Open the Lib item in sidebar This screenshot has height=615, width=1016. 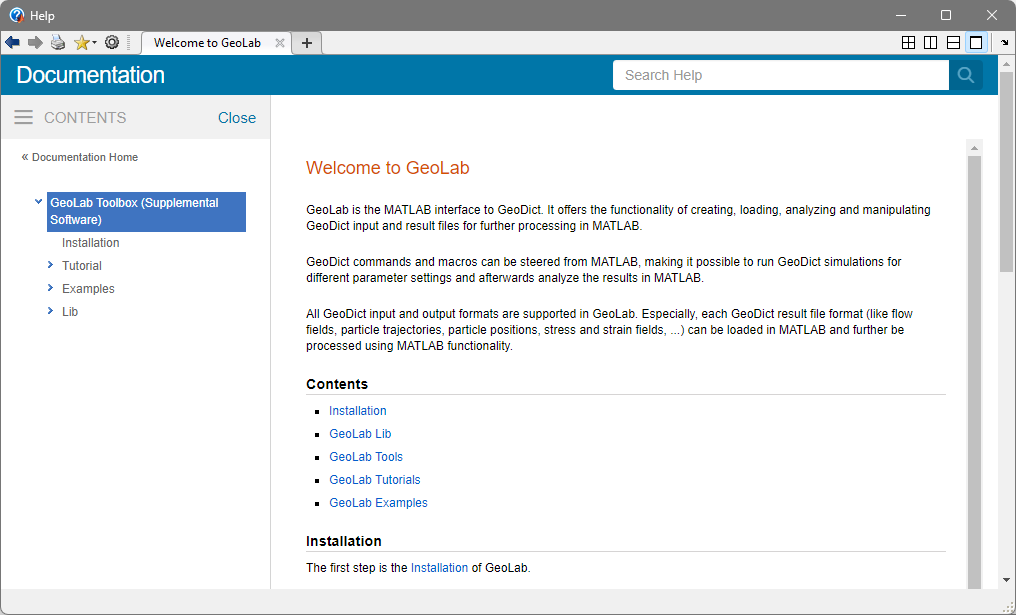(70, 312)
